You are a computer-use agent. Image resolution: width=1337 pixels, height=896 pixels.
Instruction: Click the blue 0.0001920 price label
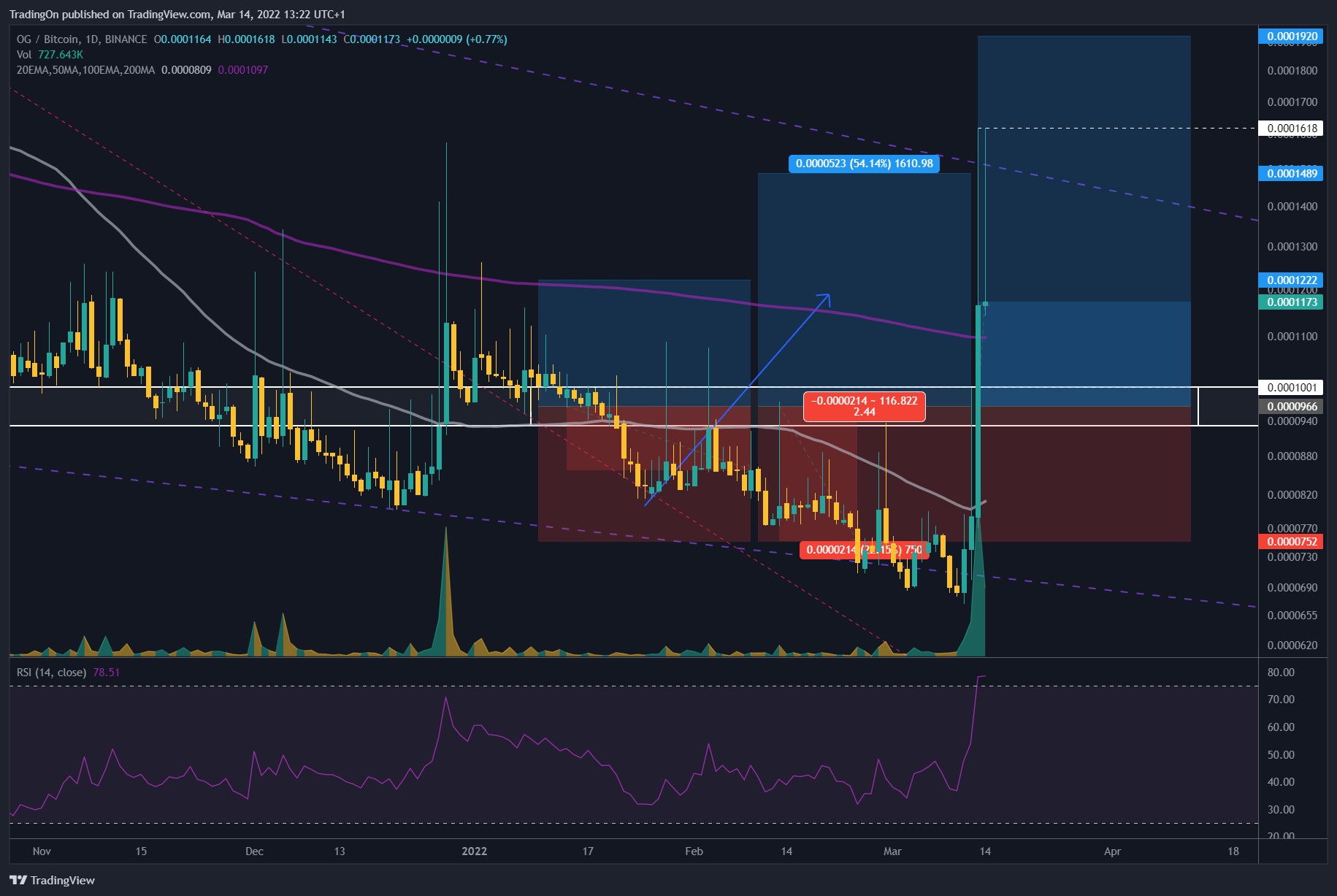point(1292,36)
